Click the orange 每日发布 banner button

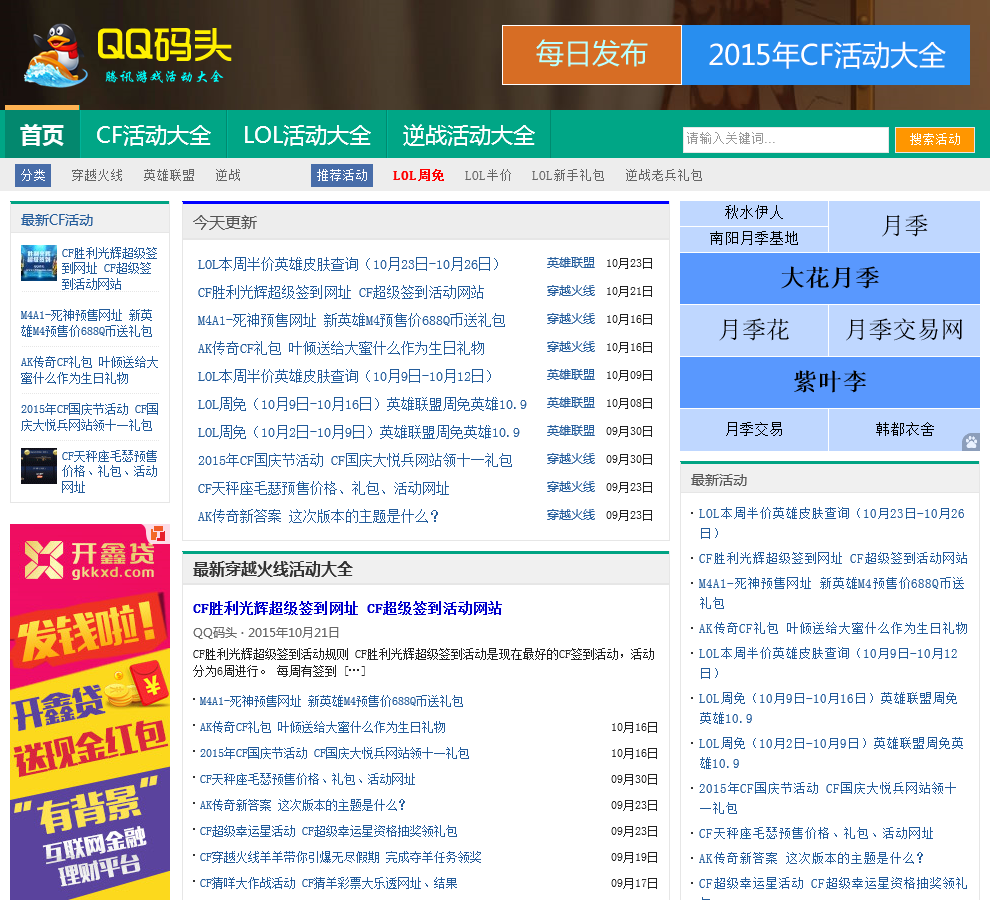point(591,55)
